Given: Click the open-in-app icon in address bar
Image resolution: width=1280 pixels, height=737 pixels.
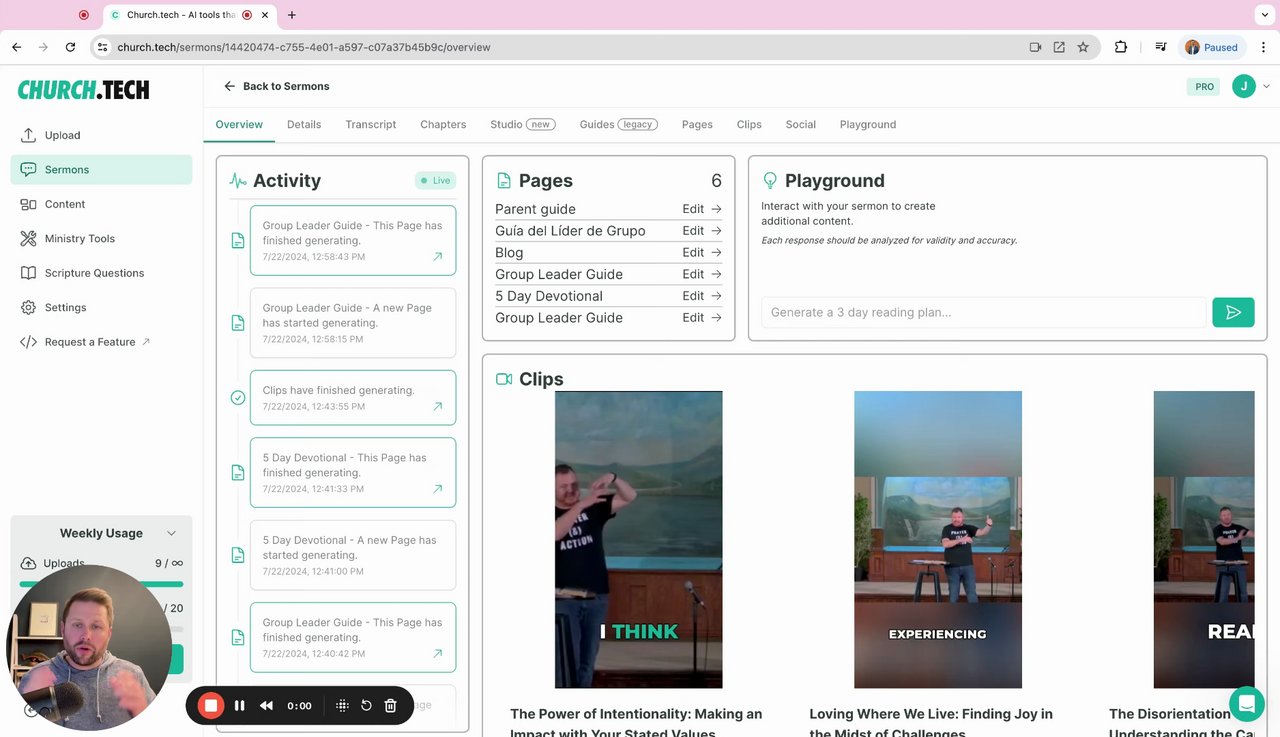Looking at the screenshot, I should coord(1059,47).
